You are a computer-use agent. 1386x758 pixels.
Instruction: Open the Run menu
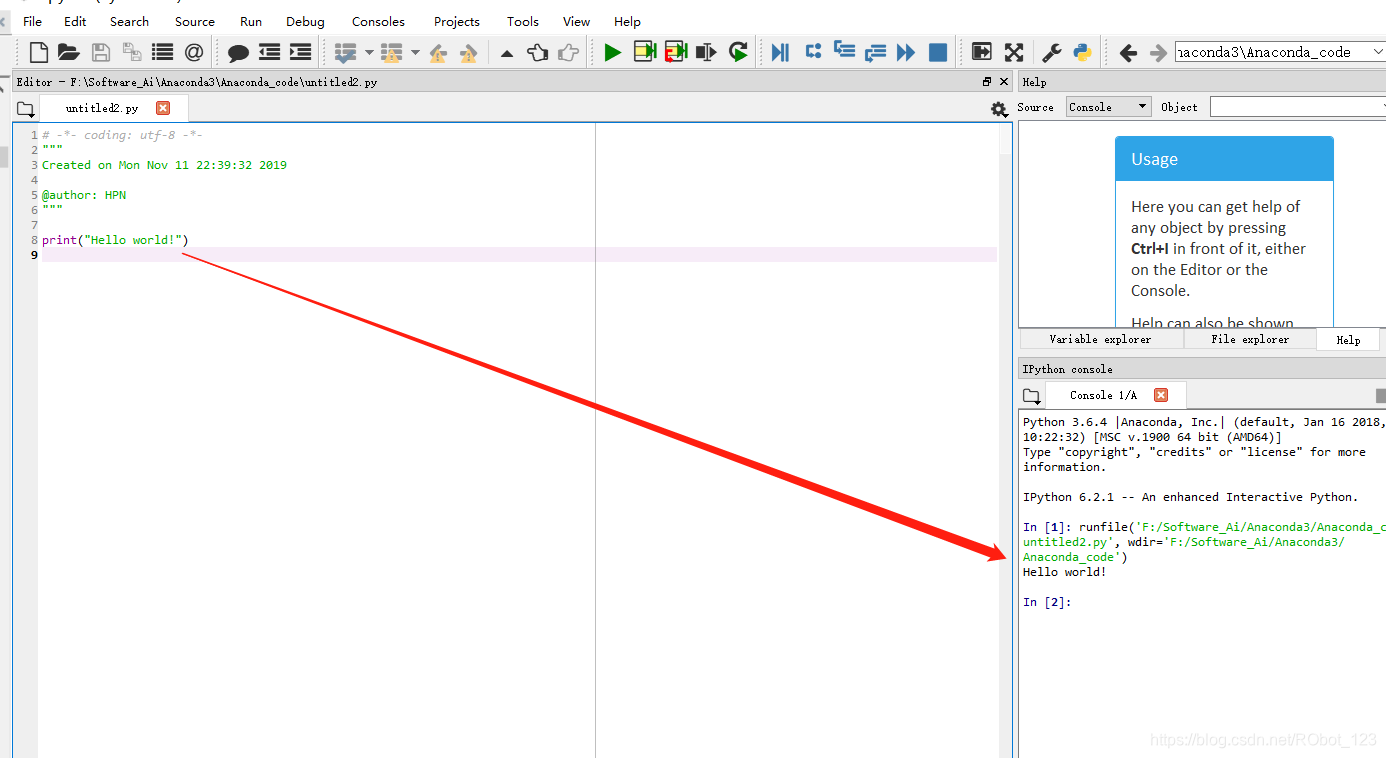tap(251, 21)
